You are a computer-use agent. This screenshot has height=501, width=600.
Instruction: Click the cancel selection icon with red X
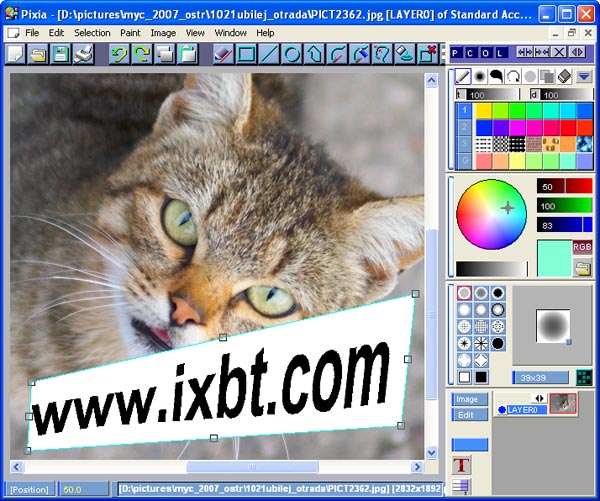click(x=427, y=54)
